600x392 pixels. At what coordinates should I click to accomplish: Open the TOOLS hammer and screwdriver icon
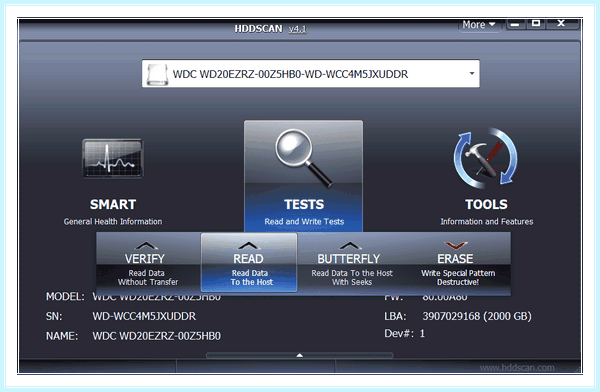(x=486, y=158)
